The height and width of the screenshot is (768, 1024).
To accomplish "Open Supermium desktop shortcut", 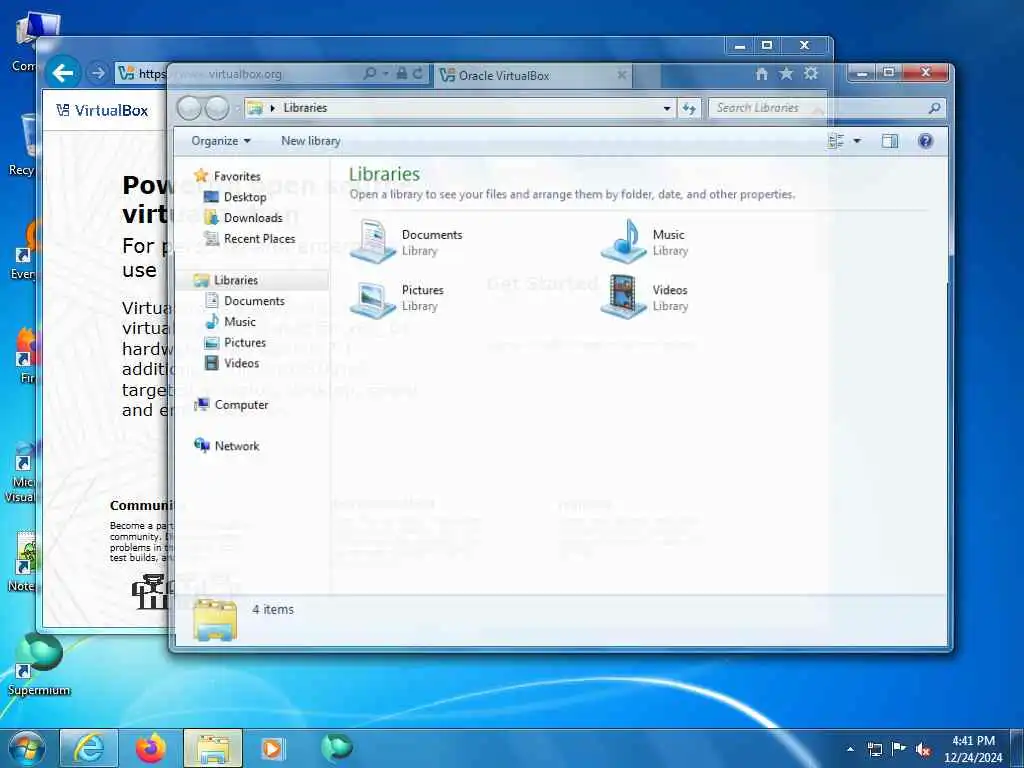I will pos(39,663).
